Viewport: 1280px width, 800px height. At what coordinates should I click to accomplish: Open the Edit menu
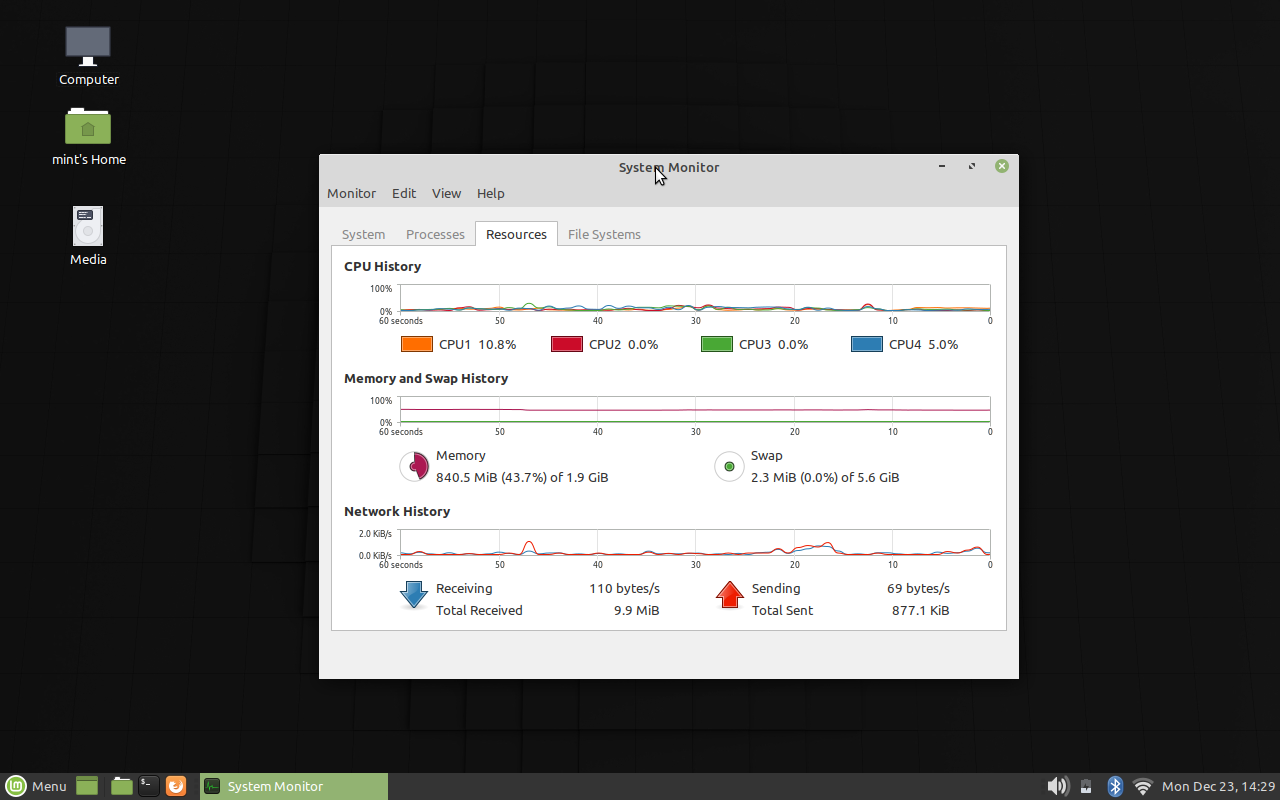pos(404,193)
